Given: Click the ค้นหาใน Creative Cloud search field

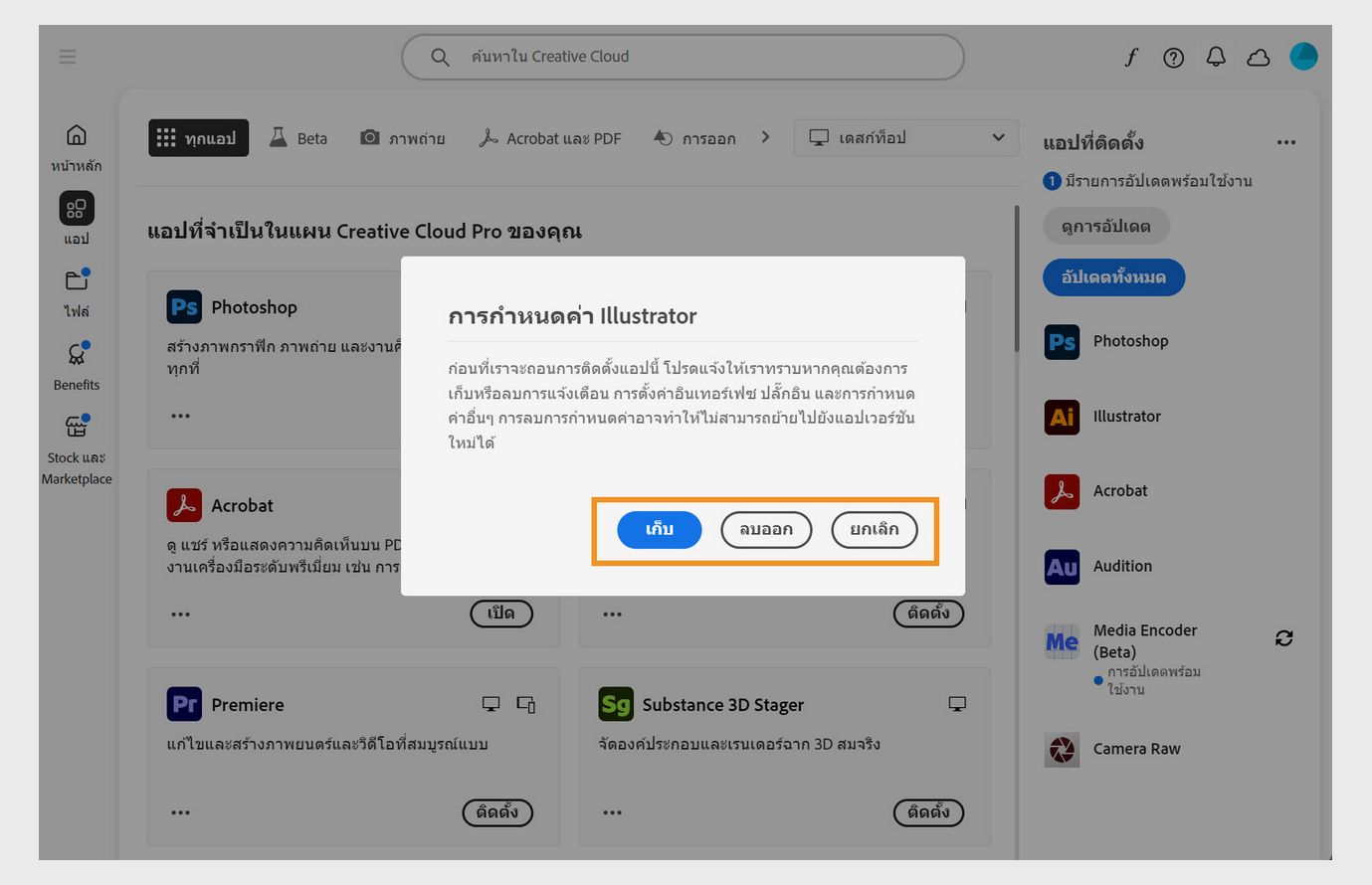Looking at the screenshot, I should (x=683, y=57).
